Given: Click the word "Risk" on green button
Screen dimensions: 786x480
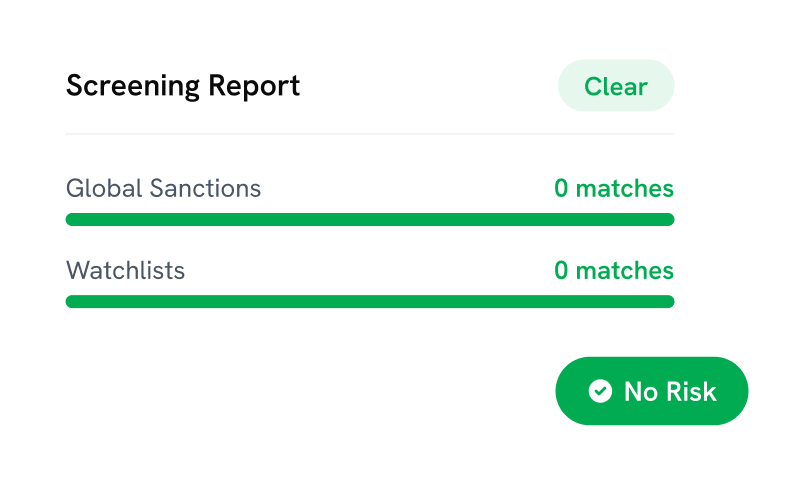Looking at the screenshot, I should (692, 391).
